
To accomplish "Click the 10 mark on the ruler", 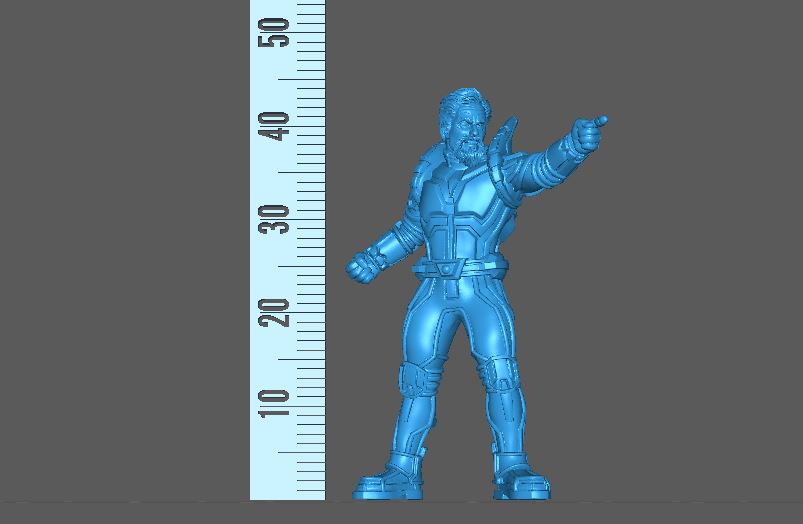I will pyautogui.click(x=278, y=404).
